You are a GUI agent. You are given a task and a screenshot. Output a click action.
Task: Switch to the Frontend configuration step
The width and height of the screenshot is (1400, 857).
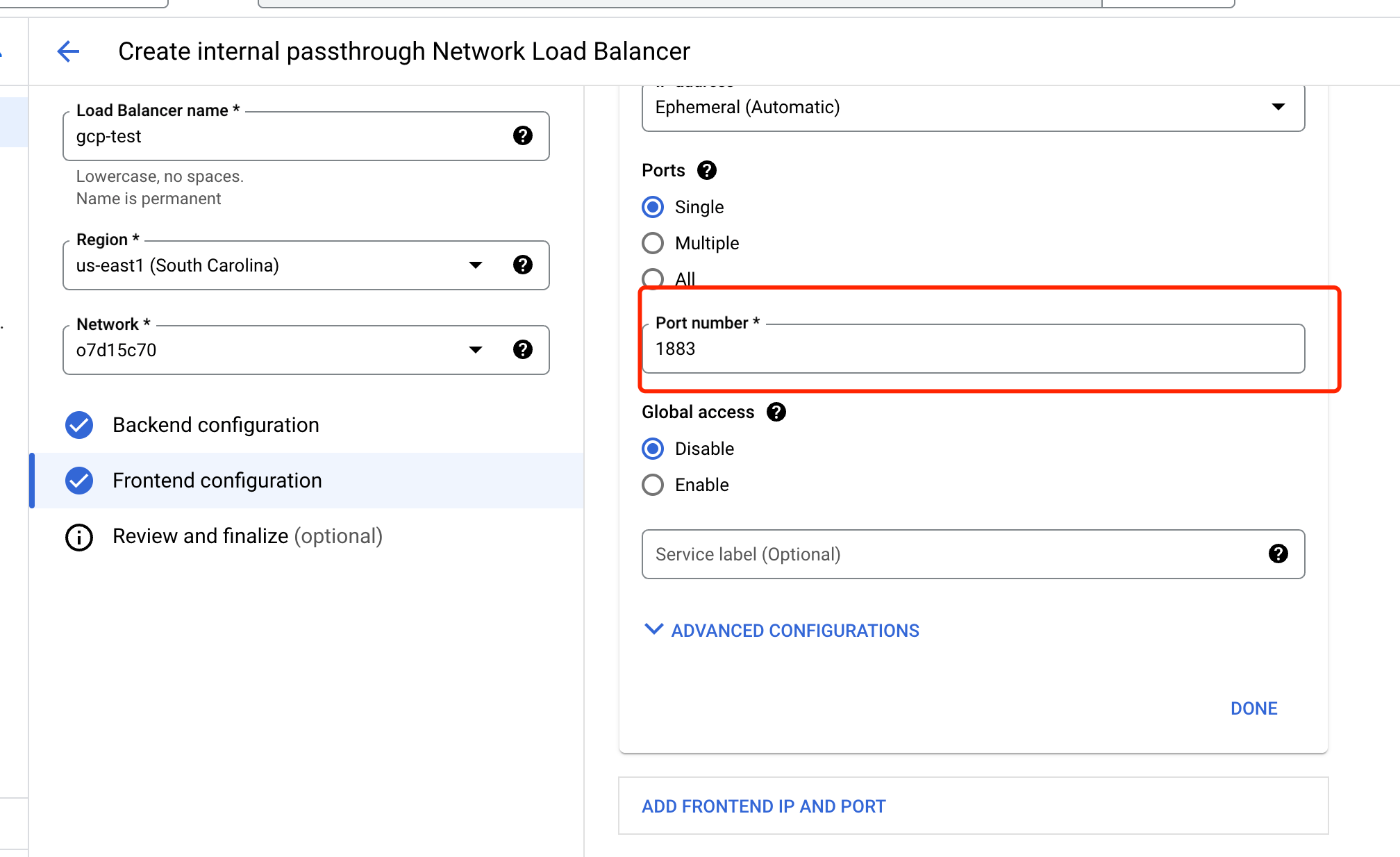pos(217,480)
